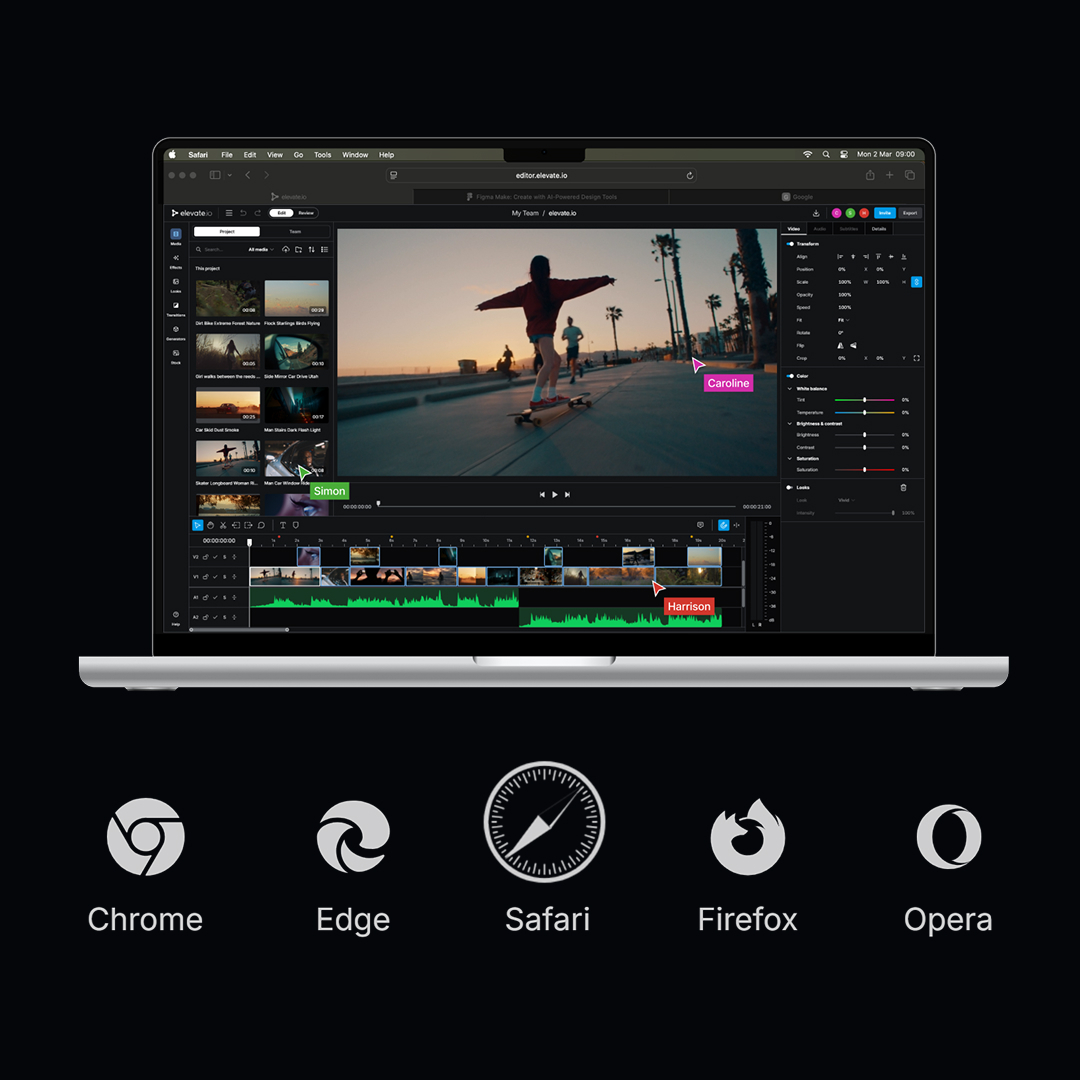Switch to Review mode
Viewport: 1080px width, 1080px height.
[x=306, y=213]
